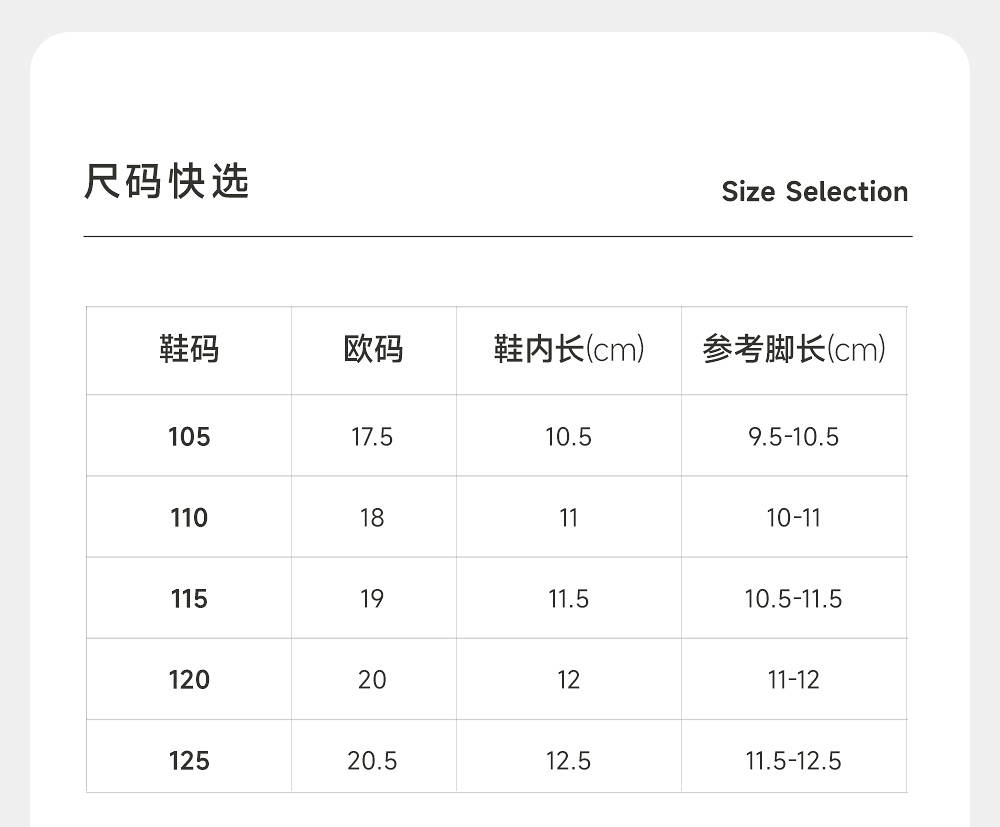This screenshot has width=1000, height=827.
Task: Click EU size 19 cell
Action: coord(372,599)
